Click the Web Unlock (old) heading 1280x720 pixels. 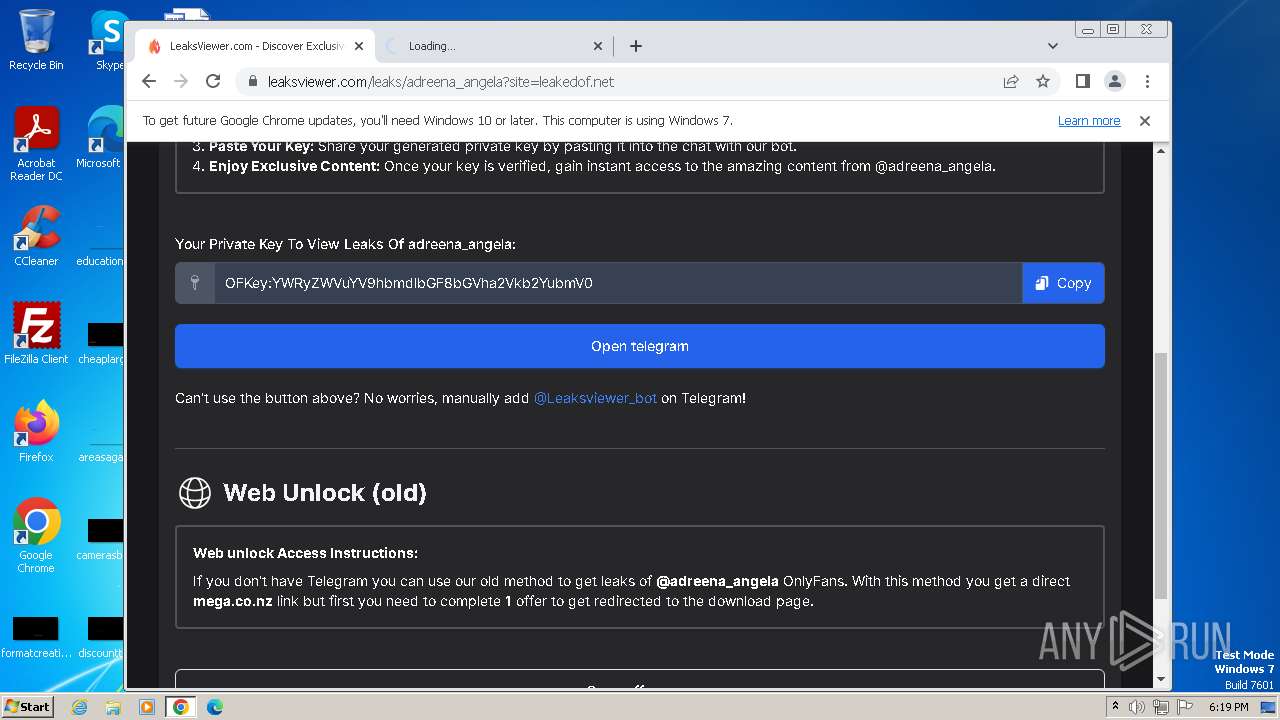(325, 493)
